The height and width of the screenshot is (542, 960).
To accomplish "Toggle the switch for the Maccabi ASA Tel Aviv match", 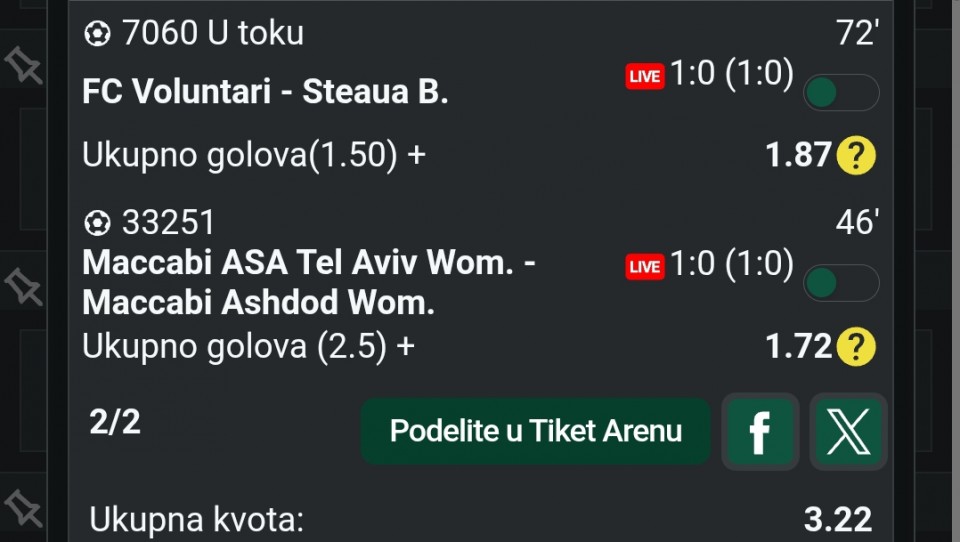I will (x=841, y=283).
